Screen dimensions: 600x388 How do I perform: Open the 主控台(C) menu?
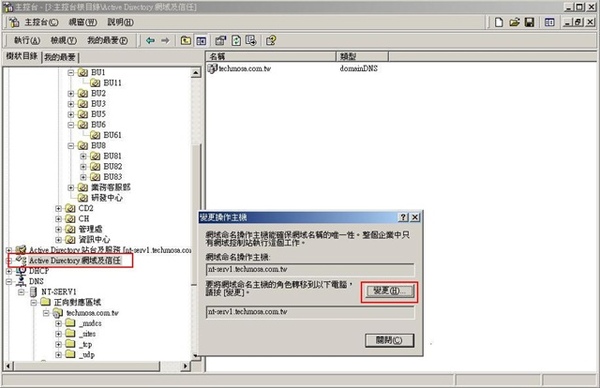coord(41,22)
